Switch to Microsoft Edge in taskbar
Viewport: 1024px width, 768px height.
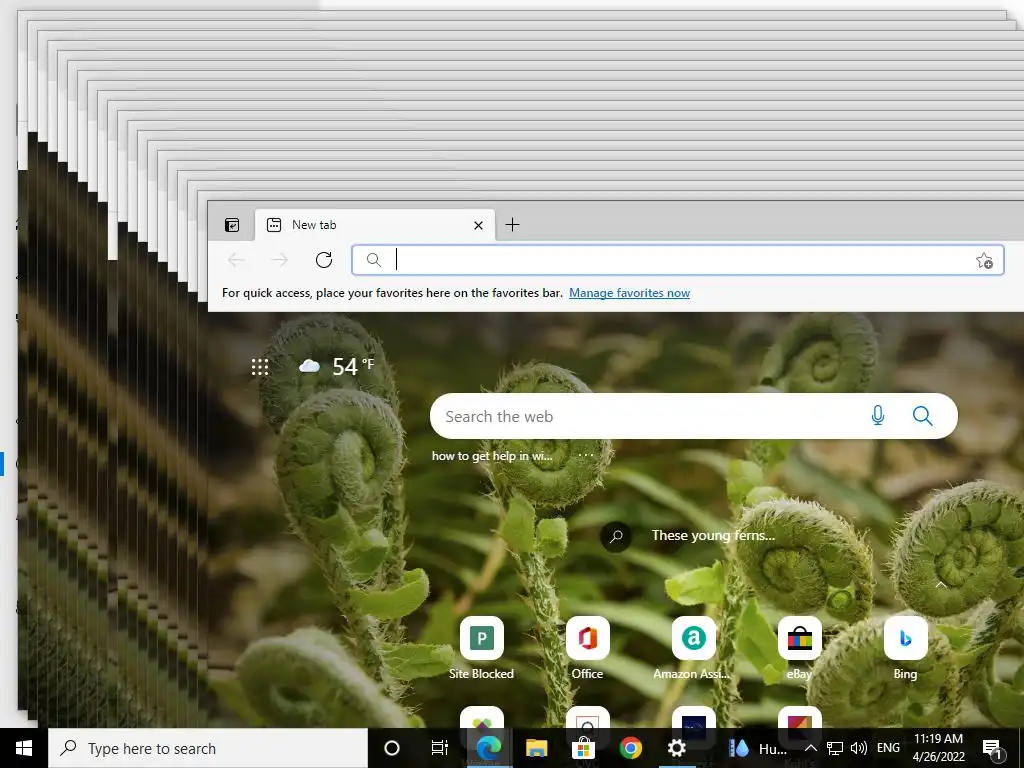[x=488, y=748]
